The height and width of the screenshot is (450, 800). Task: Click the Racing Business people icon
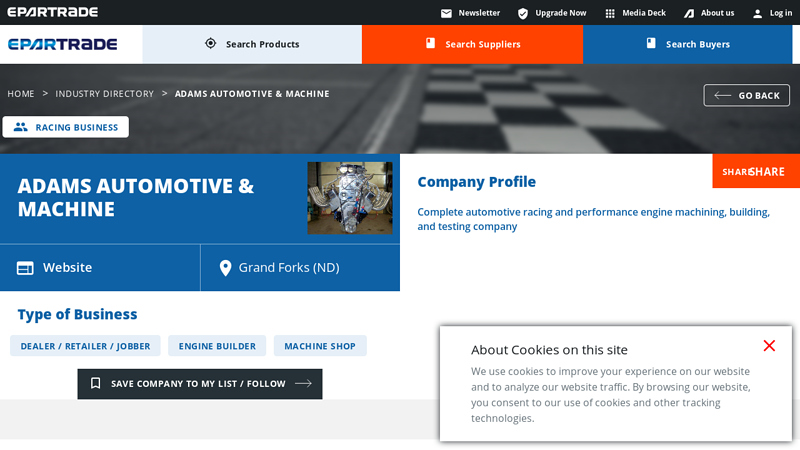(20, 127)
